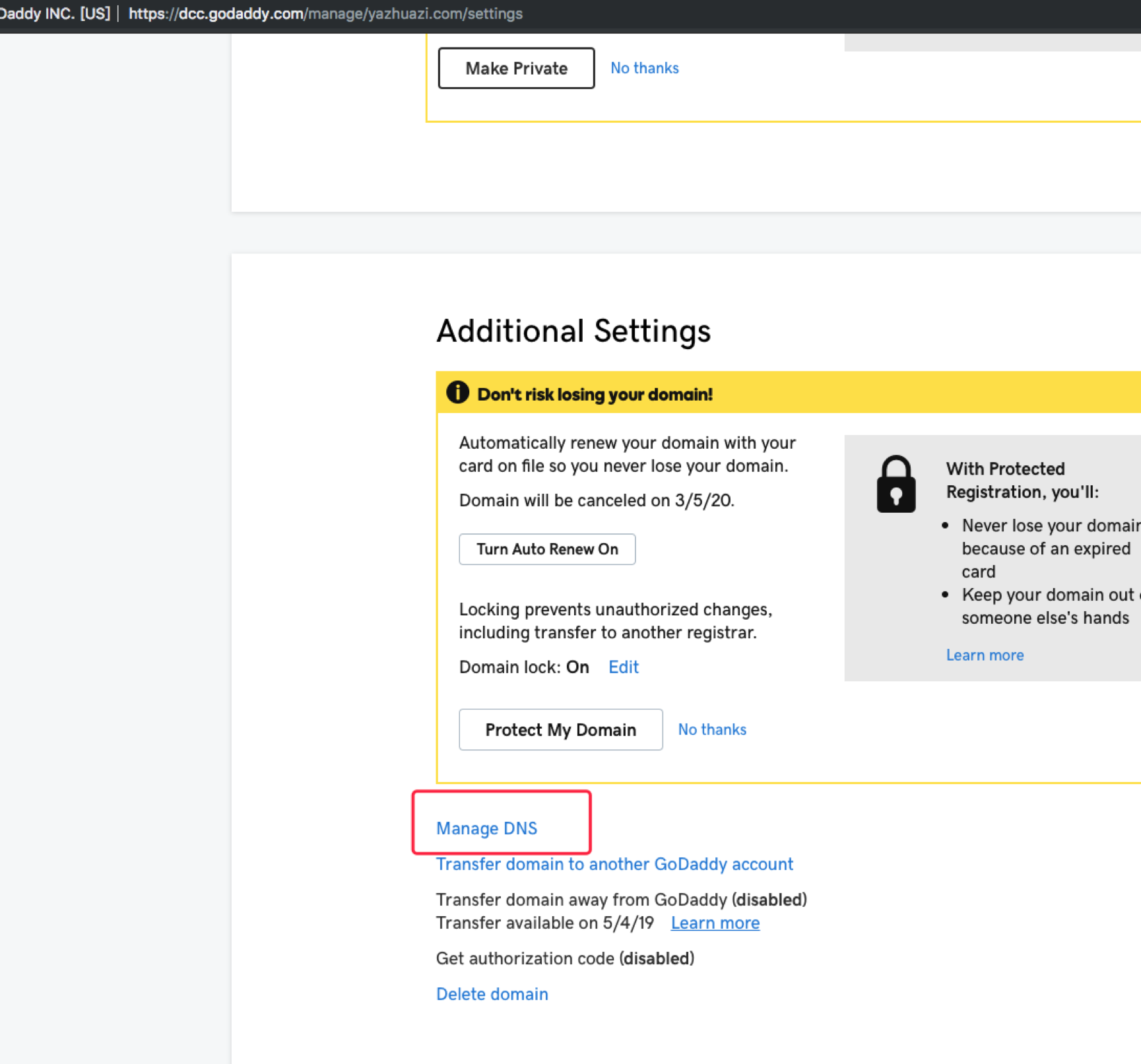Click the black padlock icon
This screenshot has width=1141, height=1064.
coord(896,484)
